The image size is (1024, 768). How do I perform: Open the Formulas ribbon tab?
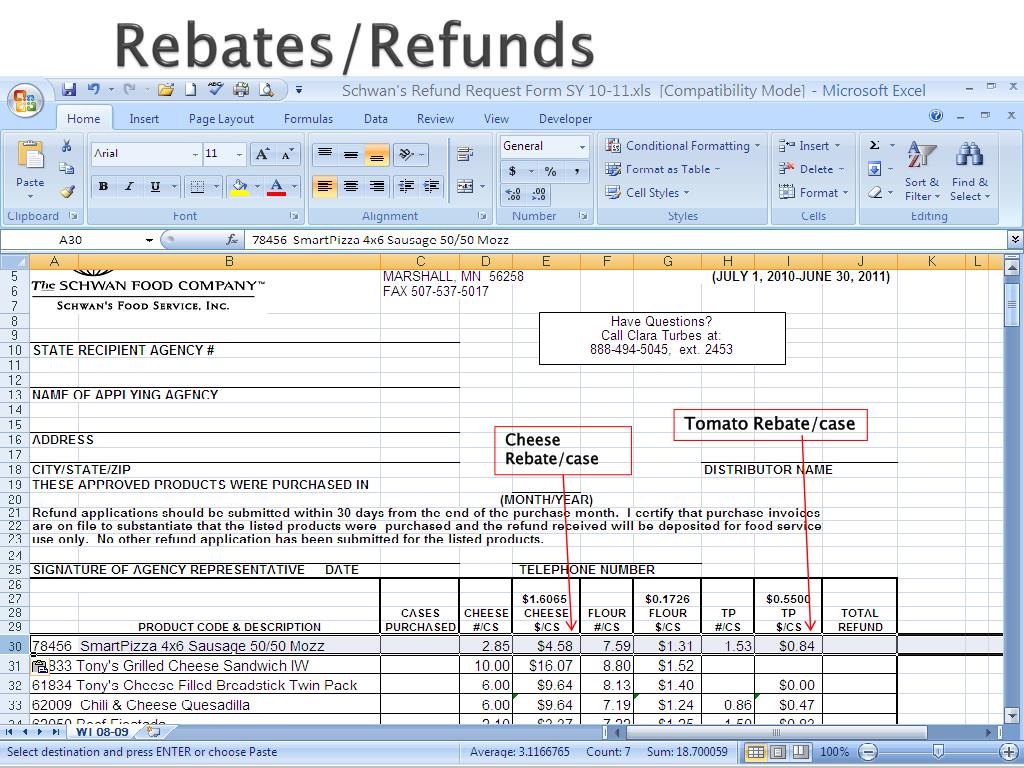(308, 119)
